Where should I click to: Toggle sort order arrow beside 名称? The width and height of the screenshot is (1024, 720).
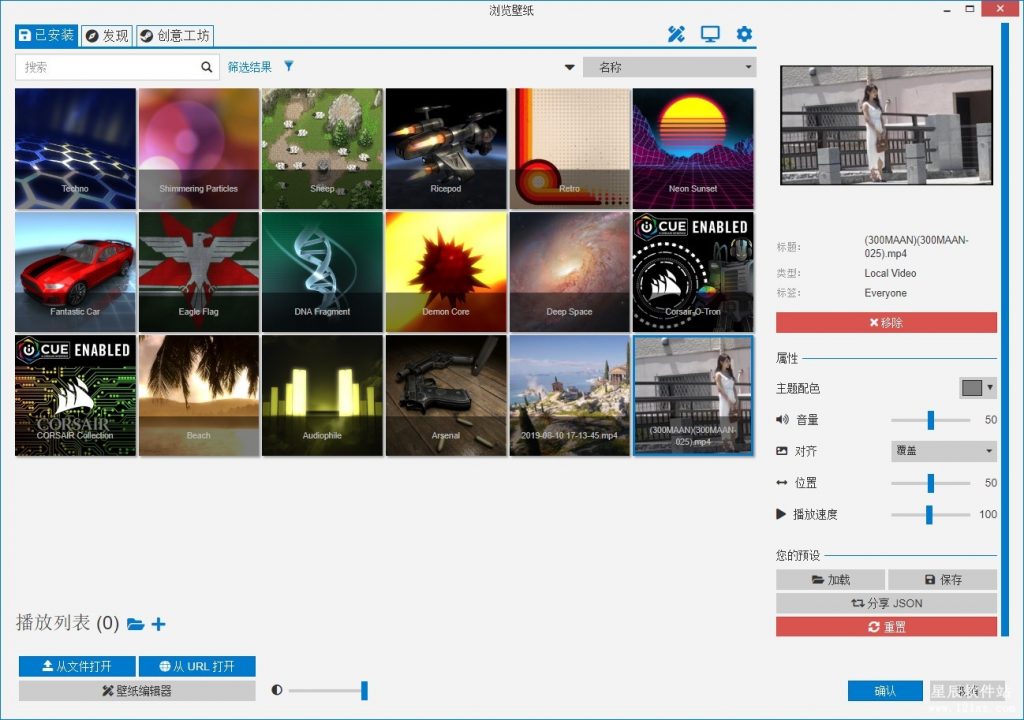point(570,68)
